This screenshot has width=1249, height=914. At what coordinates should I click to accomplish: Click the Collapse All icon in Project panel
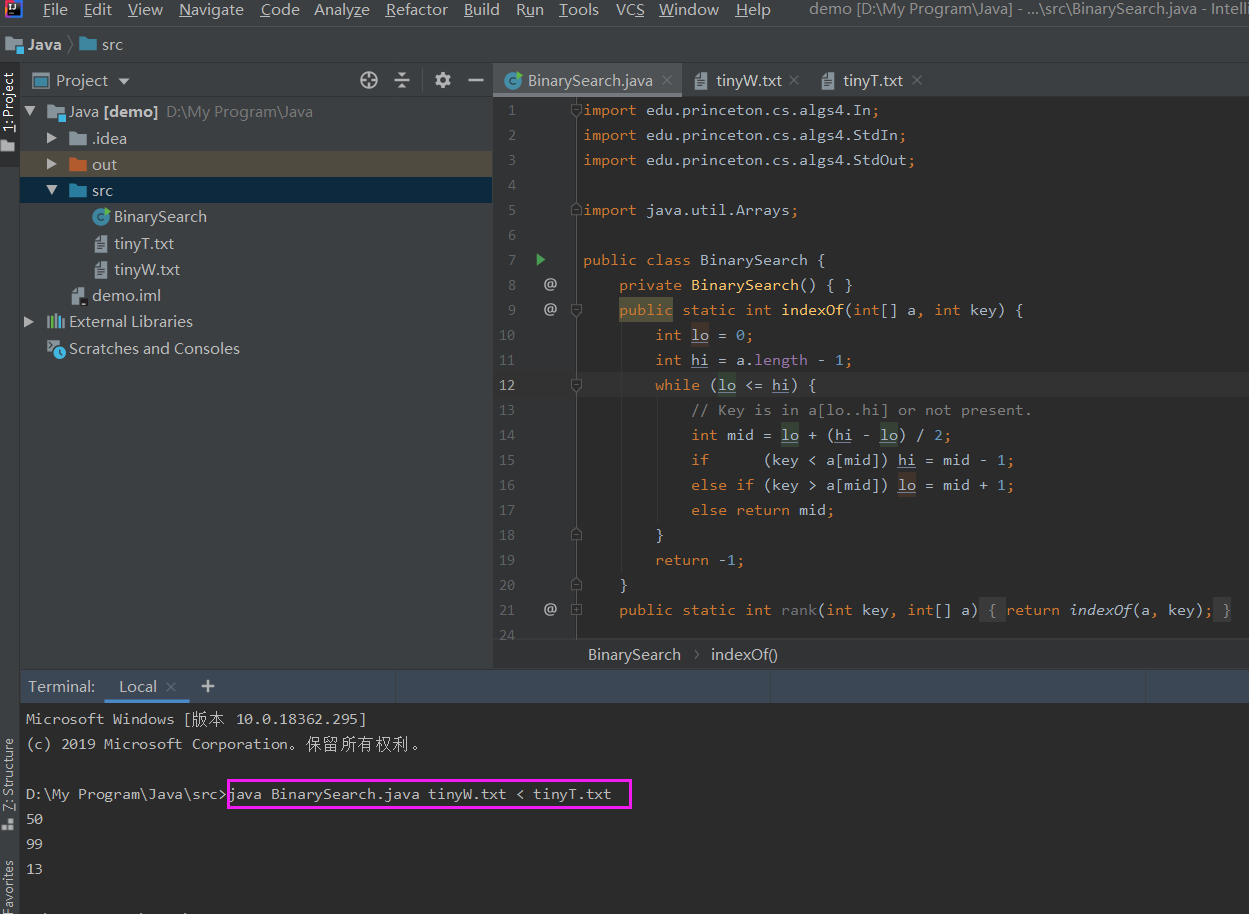click(402, 81)
